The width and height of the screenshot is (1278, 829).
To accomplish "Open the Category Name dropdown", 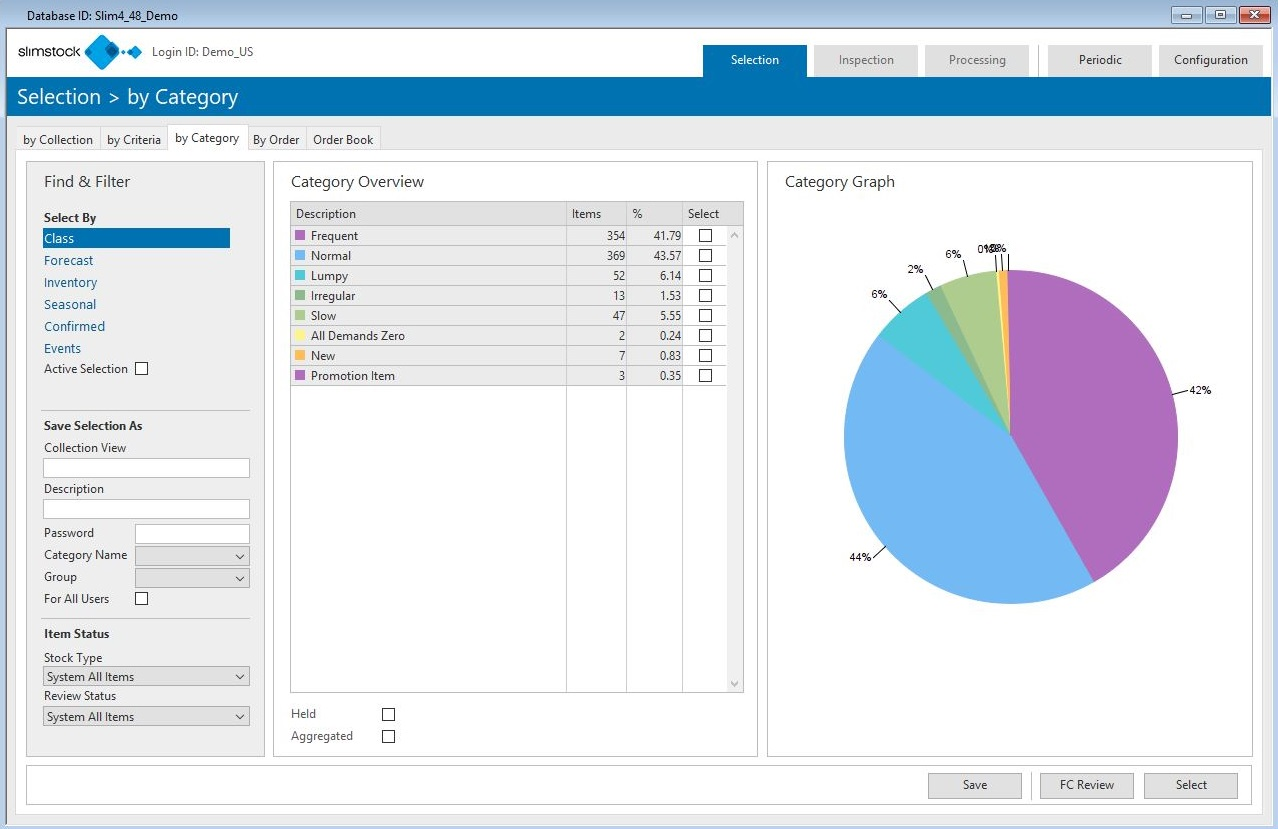I will 192,556.
